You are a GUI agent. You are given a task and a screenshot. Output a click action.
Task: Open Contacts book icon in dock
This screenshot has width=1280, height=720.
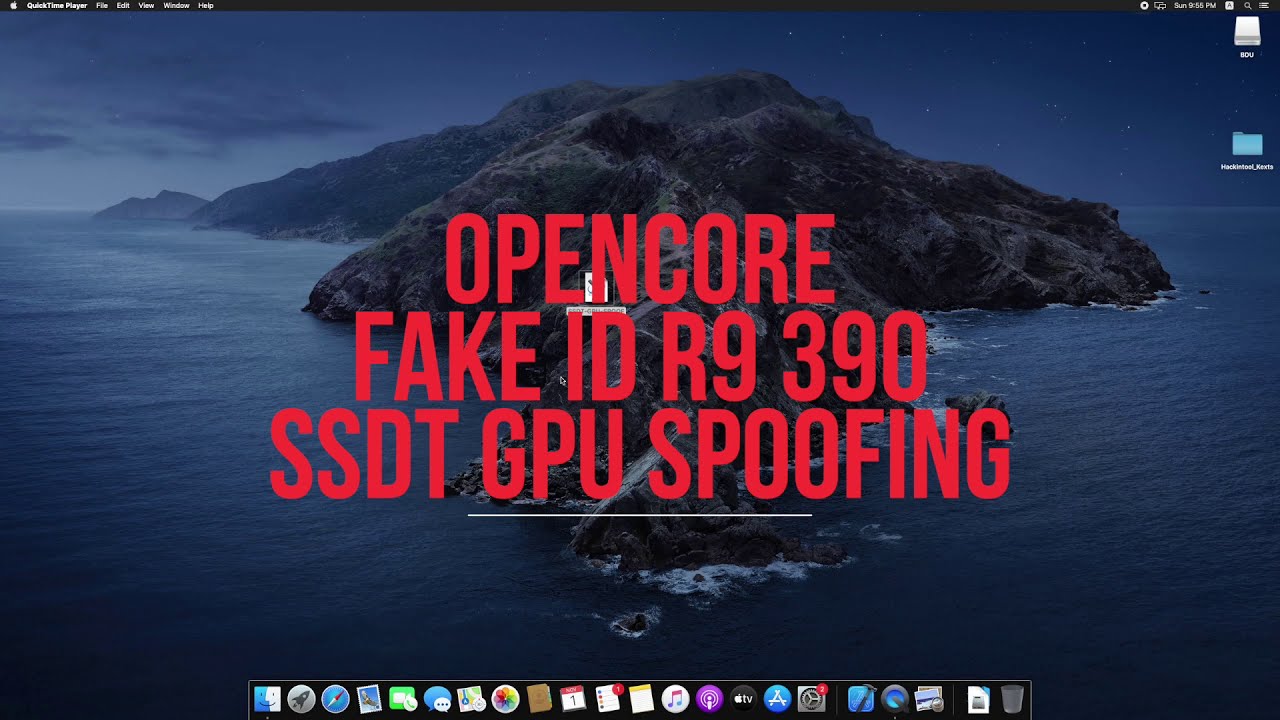[539, 699]
